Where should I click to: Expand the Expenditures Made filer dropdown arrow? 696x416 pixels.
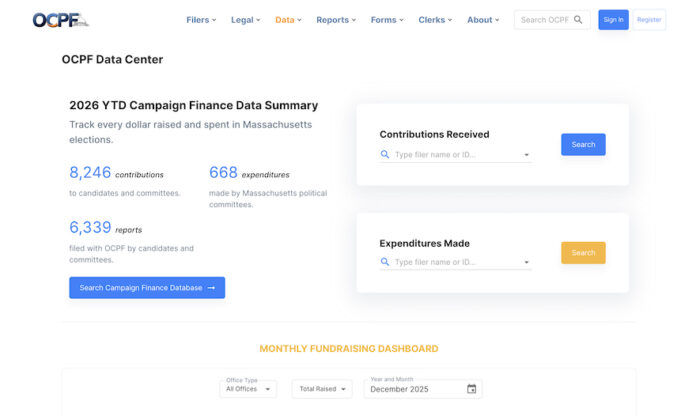coord(526,262)
